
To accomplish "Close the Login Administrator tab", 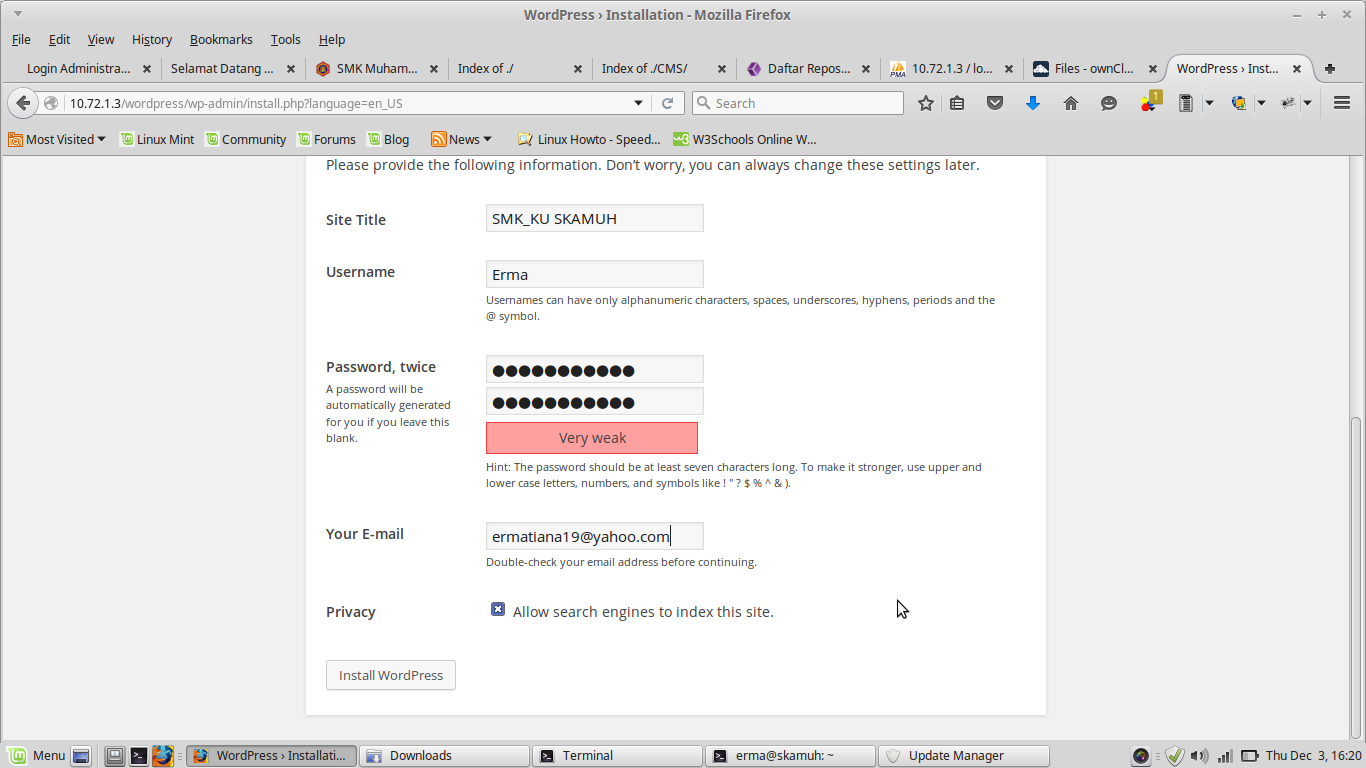I will [x=146, y=69].
